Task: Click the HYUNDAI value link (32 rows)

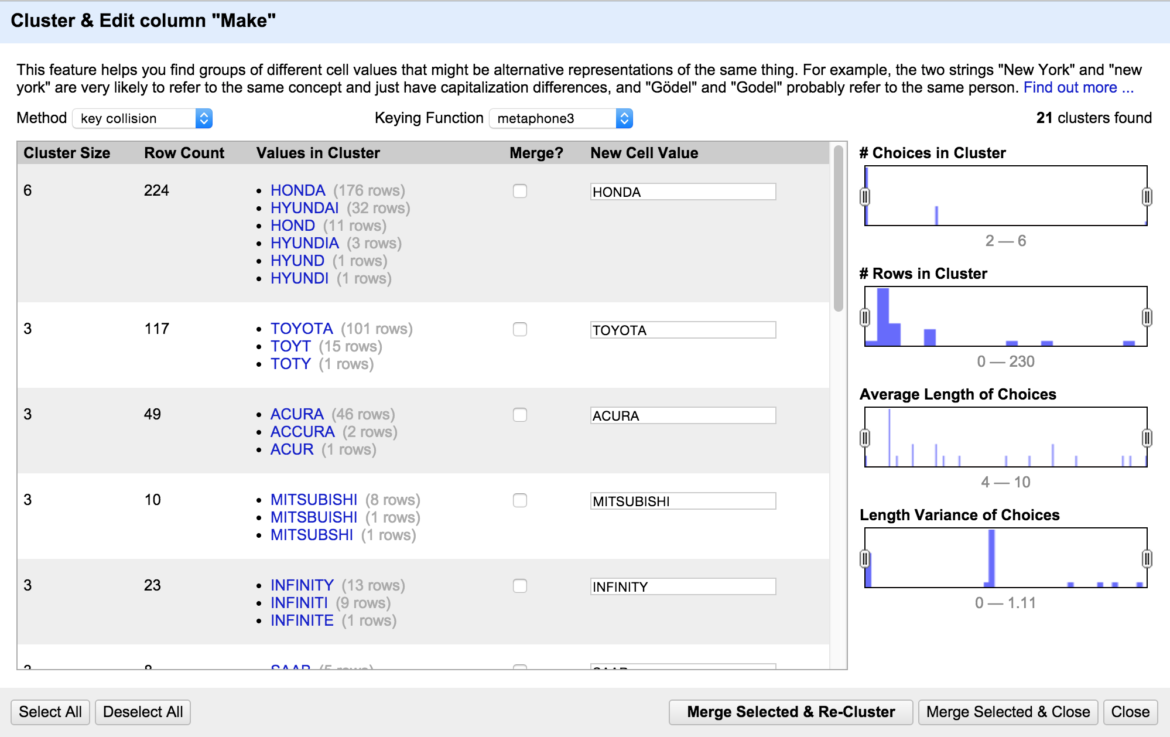Action: [304, 208]
